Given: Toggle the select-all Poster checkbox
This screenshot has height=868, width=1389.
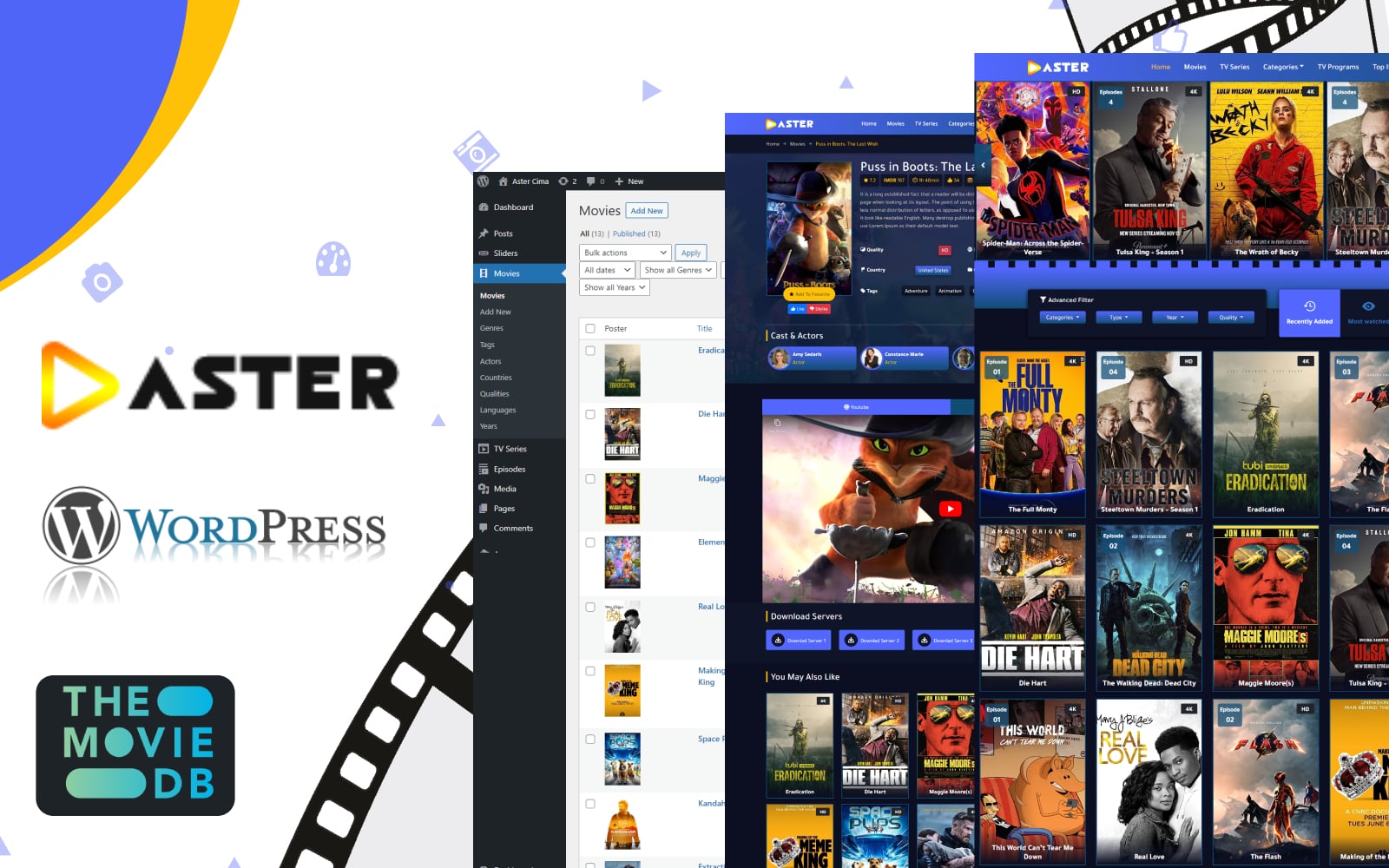Looking at the screenshot, I should (590, 328).
